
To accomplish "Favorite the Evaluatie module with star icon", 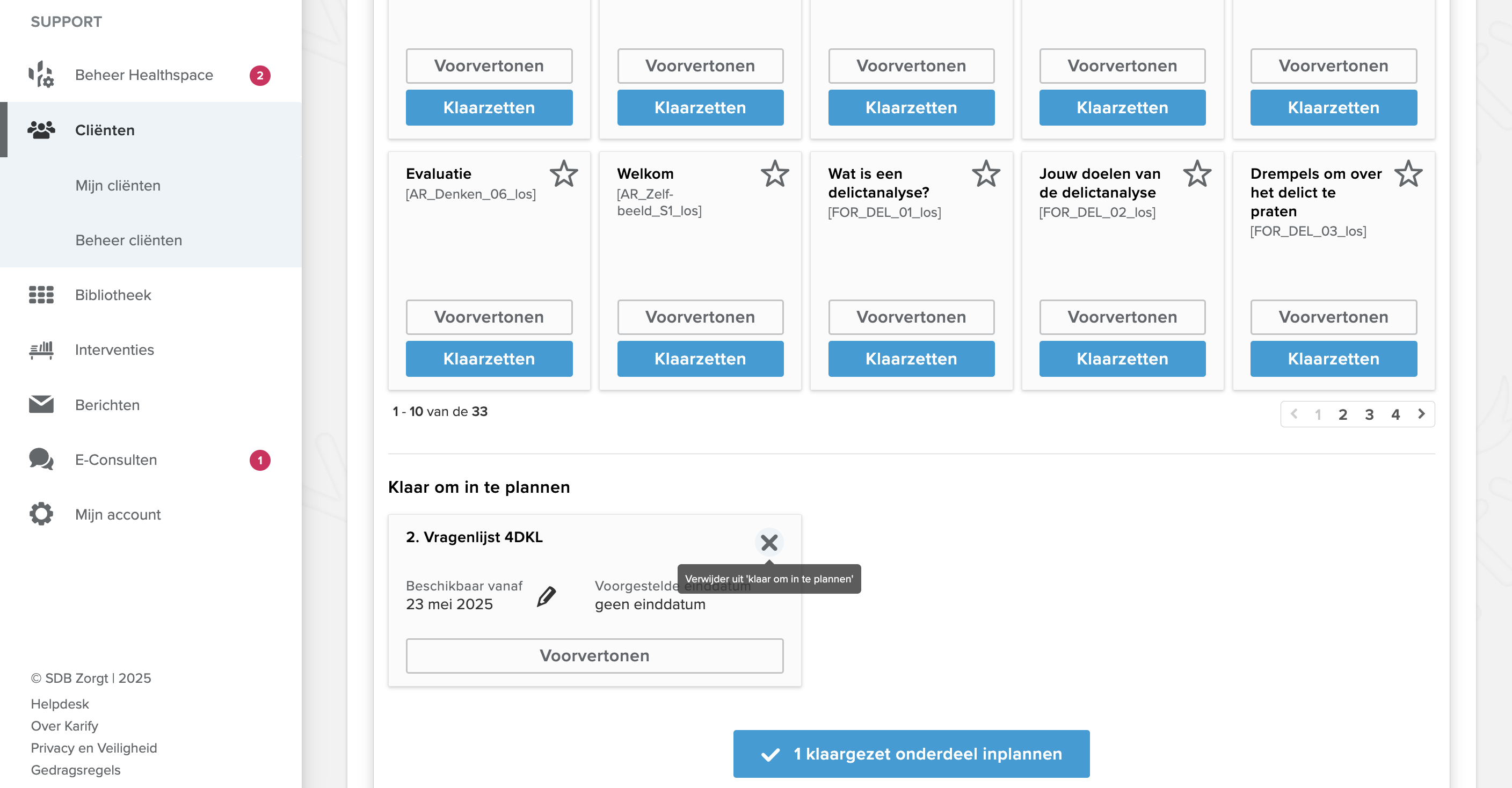I will [563, 174].
